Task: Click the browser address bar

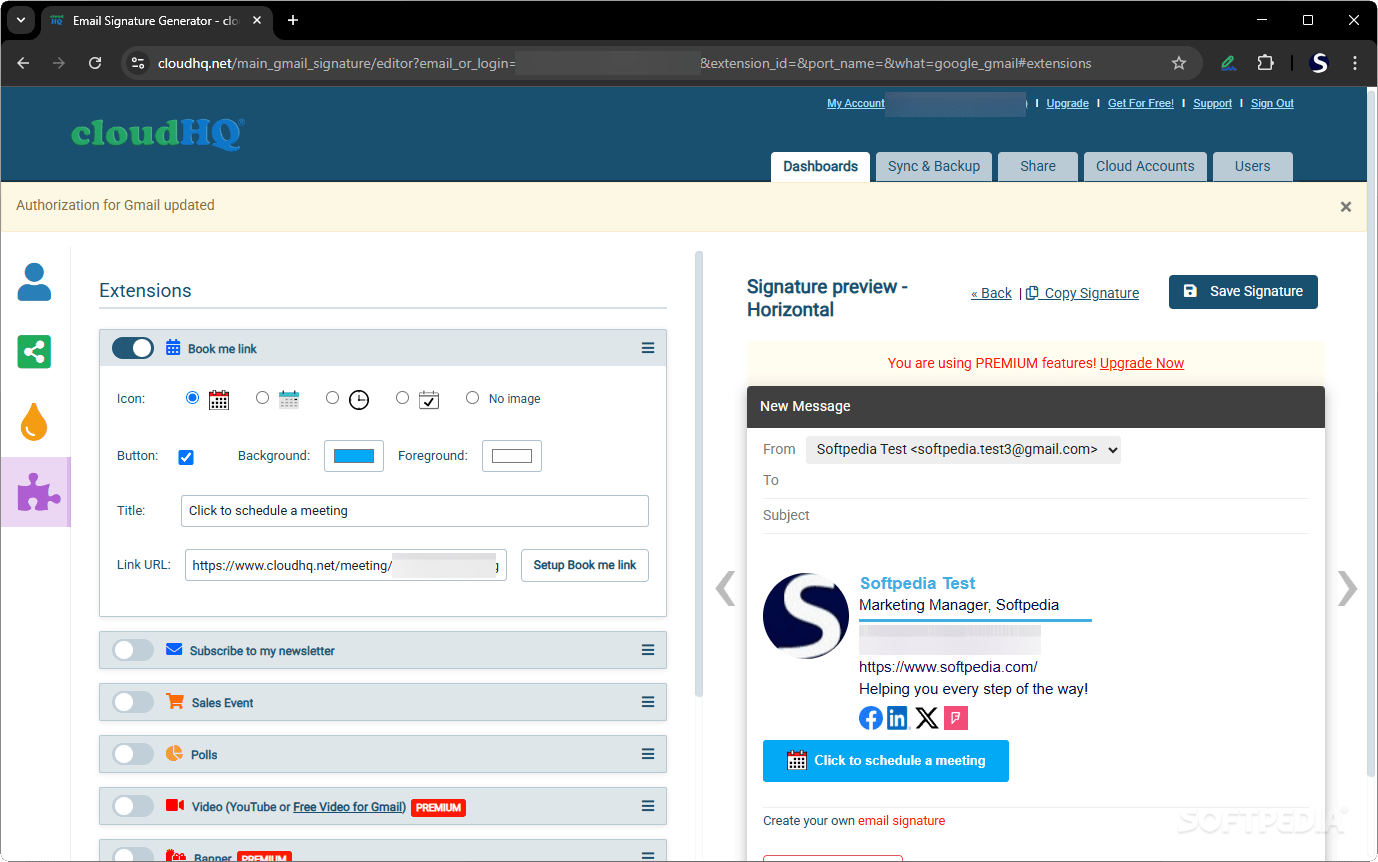Action: [x=660, y=63]
